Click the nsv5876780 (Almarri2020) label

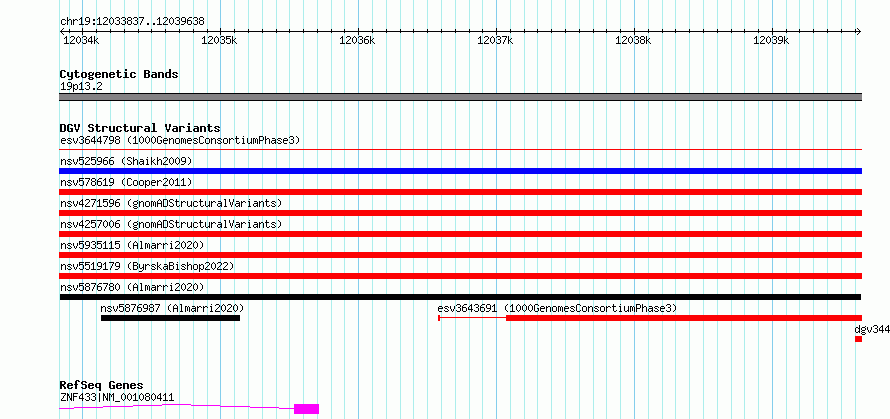[132, 287]
